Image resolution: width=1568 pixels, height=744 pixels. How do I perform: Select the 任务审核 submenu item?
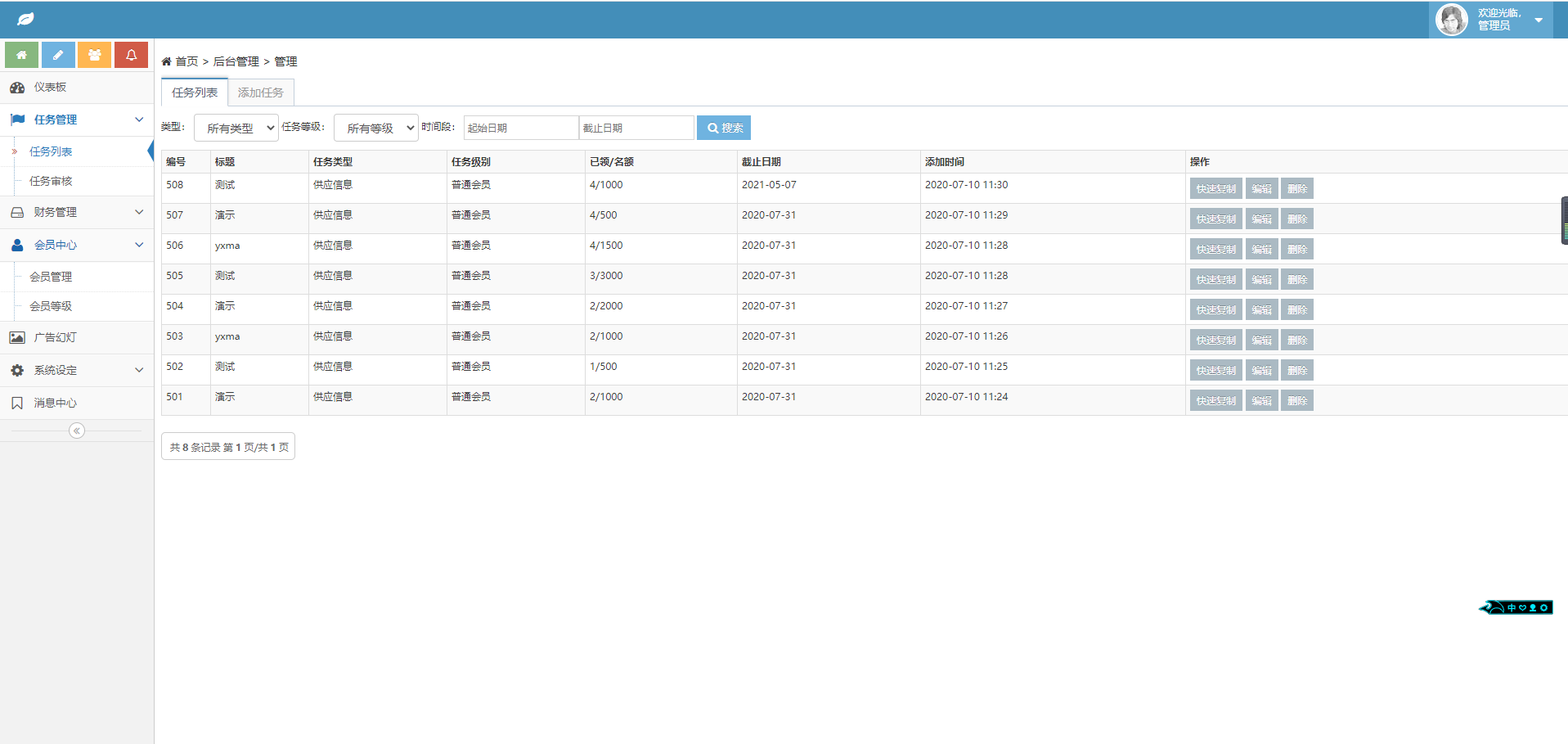click(x=51, y=181)
